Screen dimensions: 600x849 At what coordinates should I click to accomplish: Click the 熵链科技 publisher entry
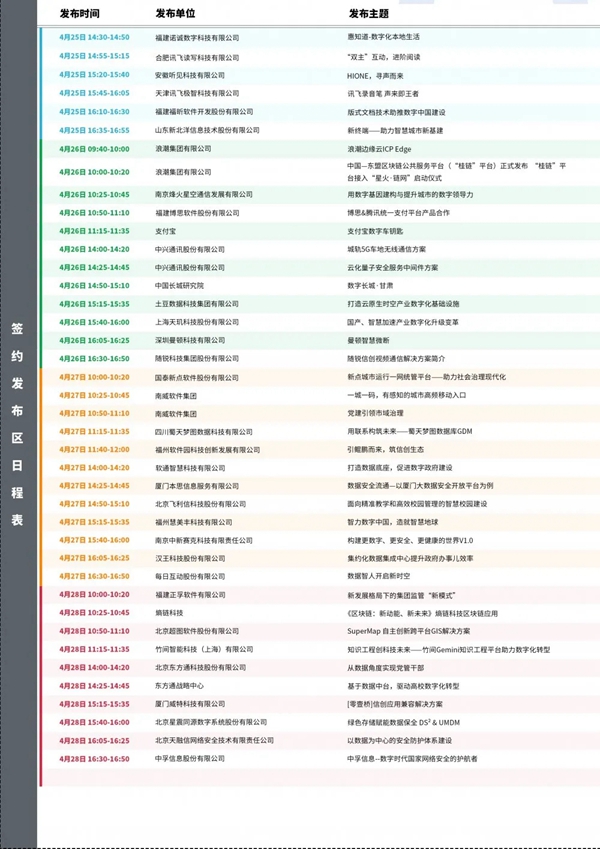coord(168,612)
